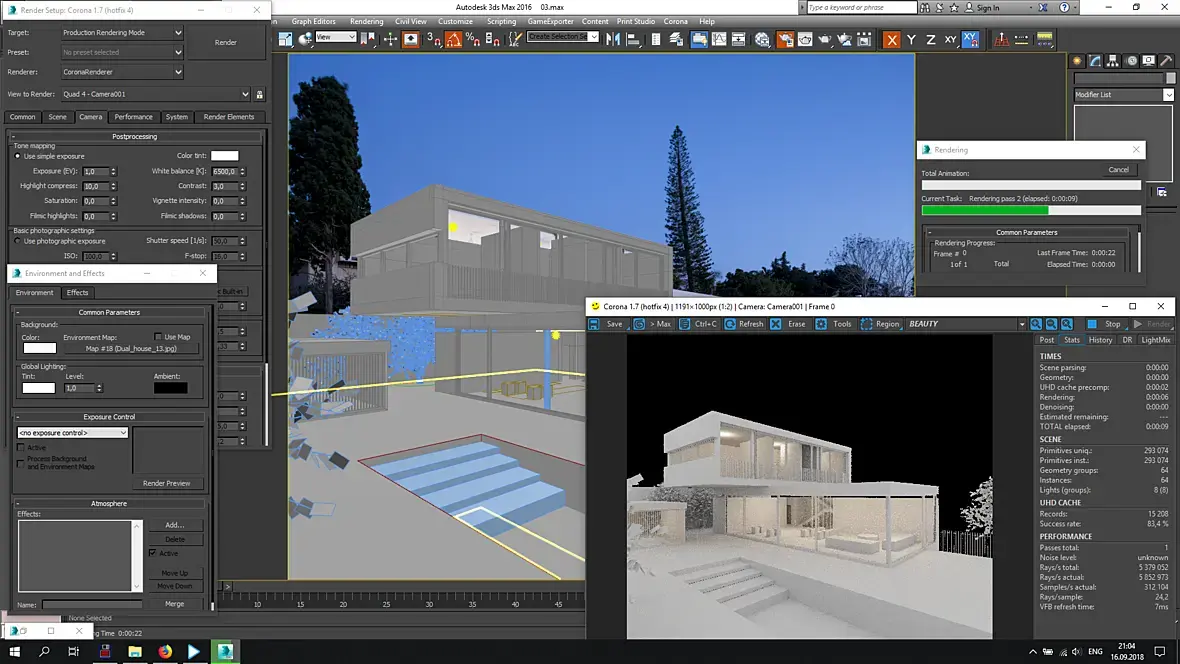The image size is (1180, 664).
Task: Click the Exposure (EV) value field
Action: pos(96,172)
